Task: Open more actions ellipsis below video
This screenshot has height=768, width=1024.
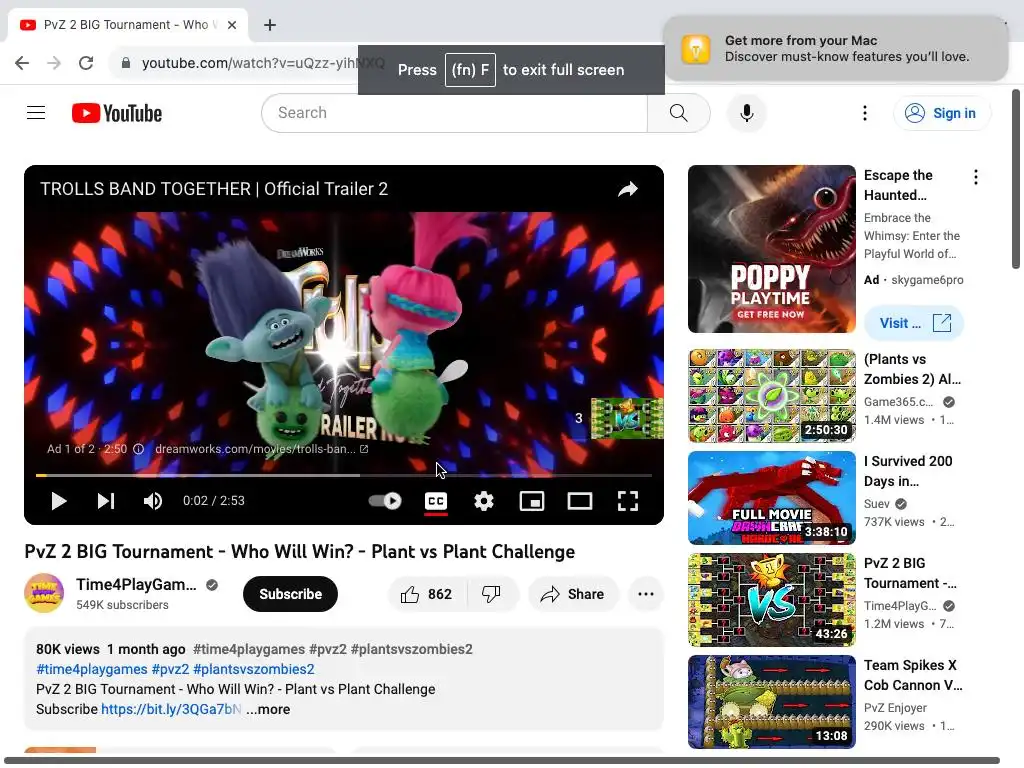Action: click(x=645, y=594)
